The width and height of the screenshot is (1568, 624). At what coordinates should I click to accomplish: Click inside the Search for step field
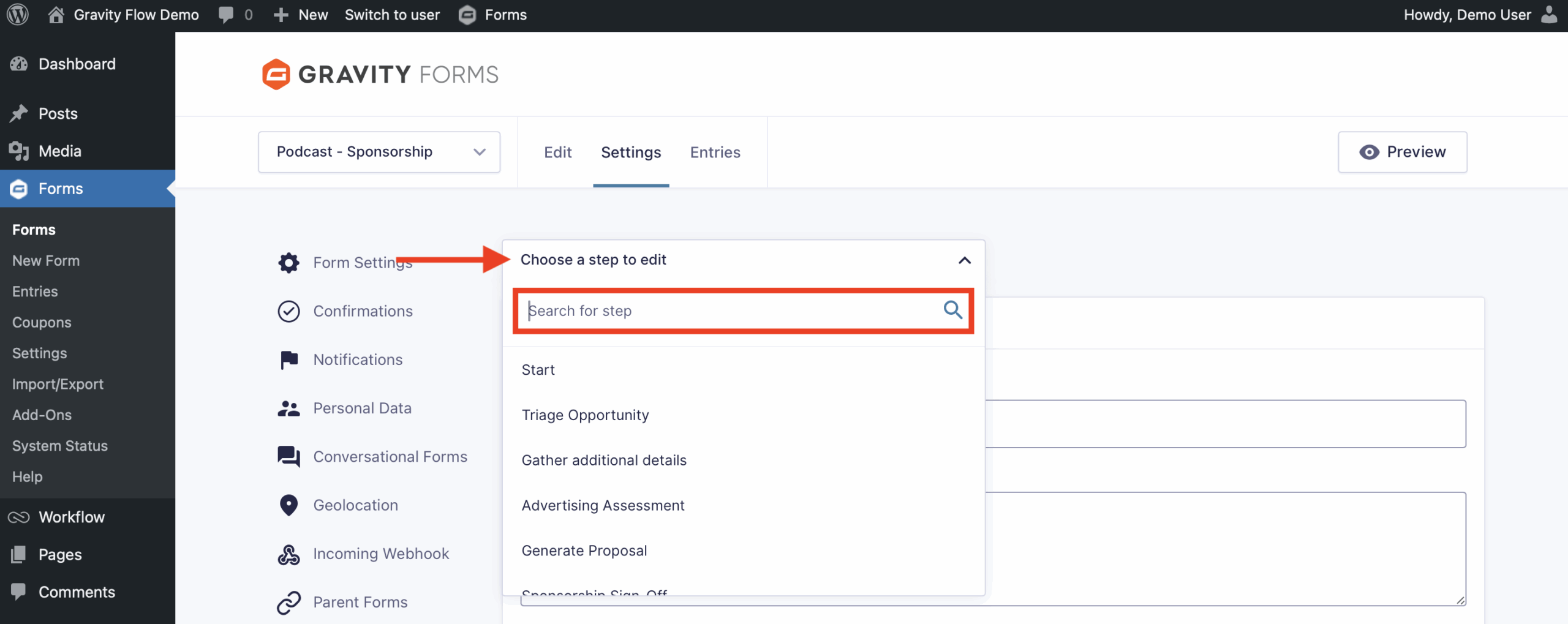(704, 310)
